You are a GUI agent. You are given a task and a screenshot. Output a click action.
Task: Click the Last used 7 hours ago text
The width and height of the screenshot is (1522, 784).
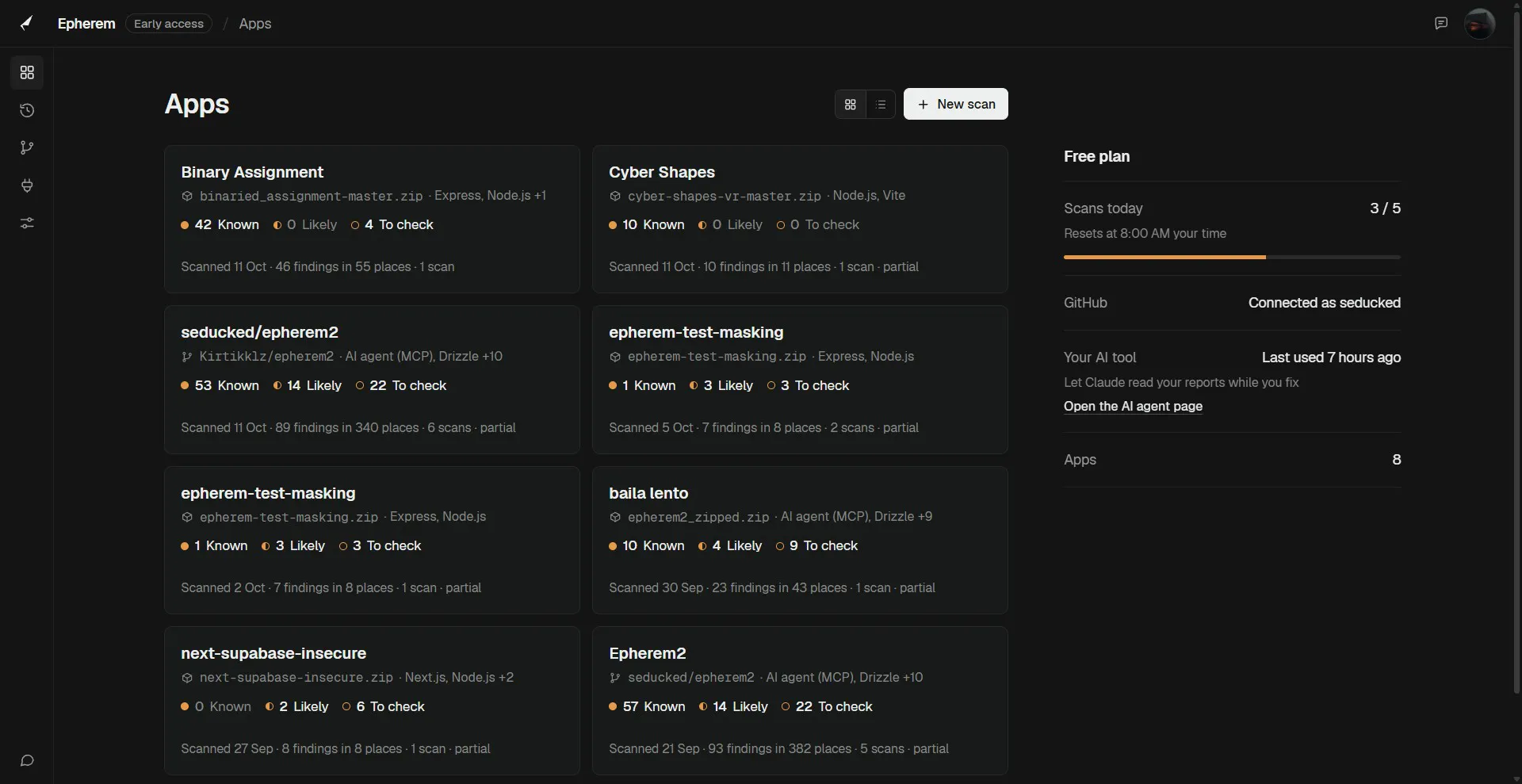coord(1331,358)
